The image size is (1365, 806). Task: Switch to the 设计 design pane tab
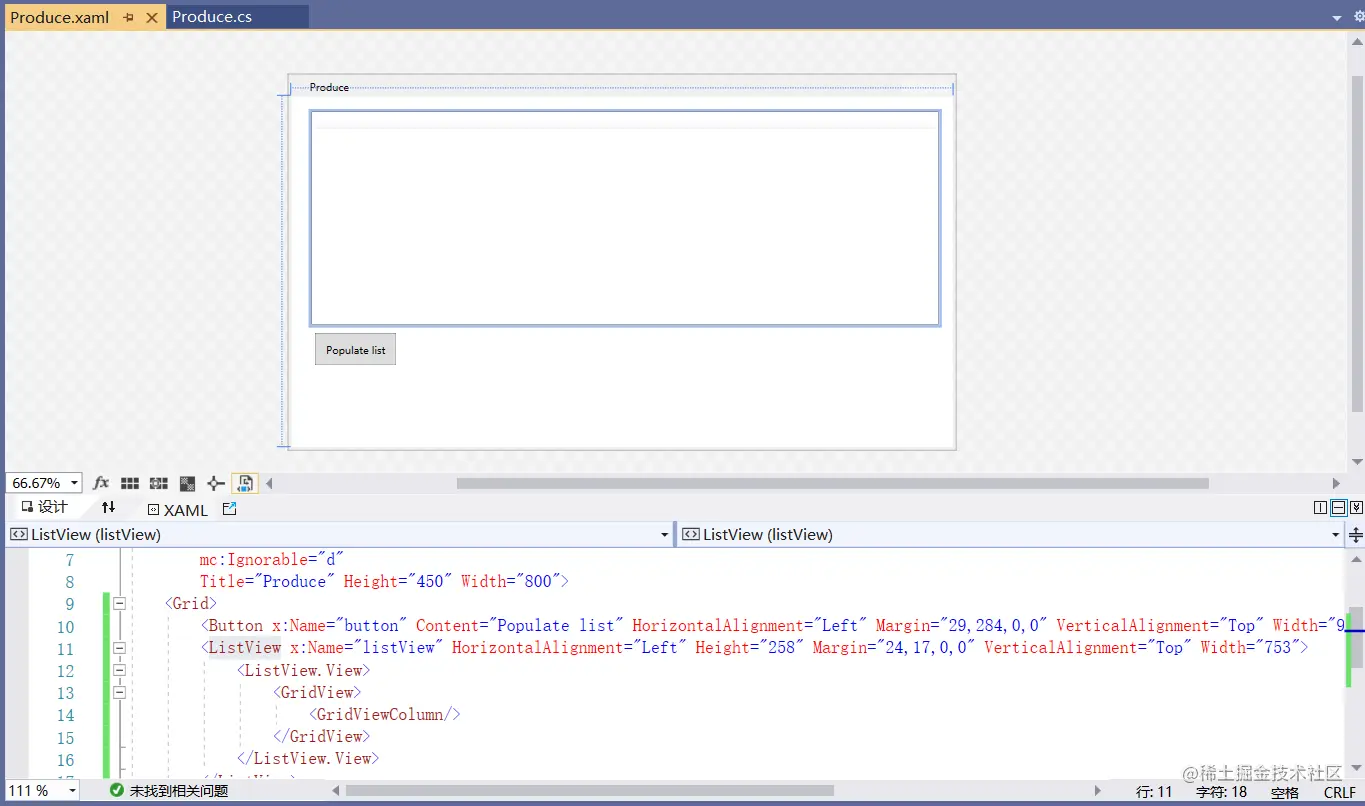45,508
